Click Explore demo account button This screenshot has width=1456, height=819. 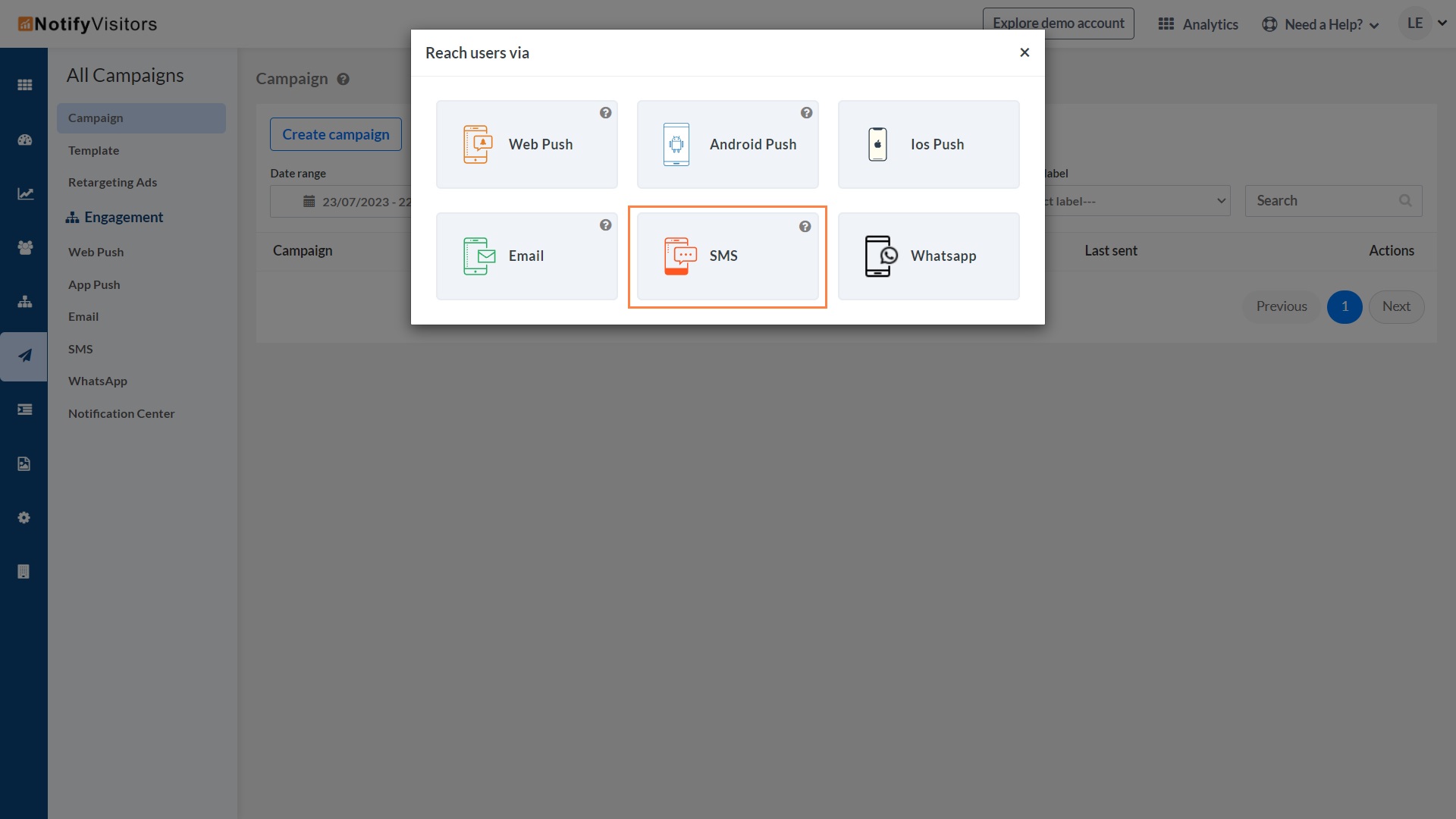pyautogui.click(x=1059, y=24)
